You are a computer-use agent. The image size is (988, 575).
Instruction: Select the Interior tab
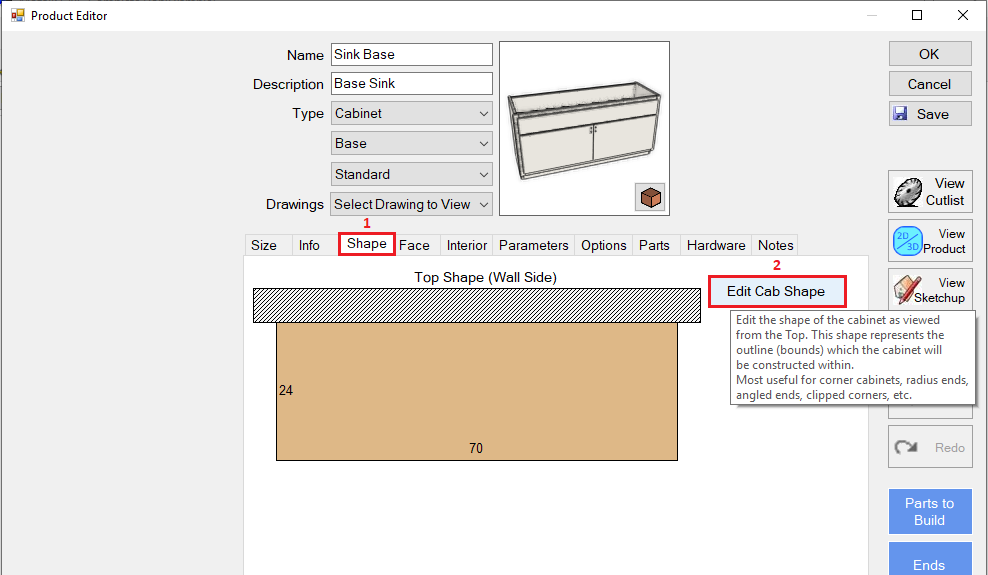point(467,245)
